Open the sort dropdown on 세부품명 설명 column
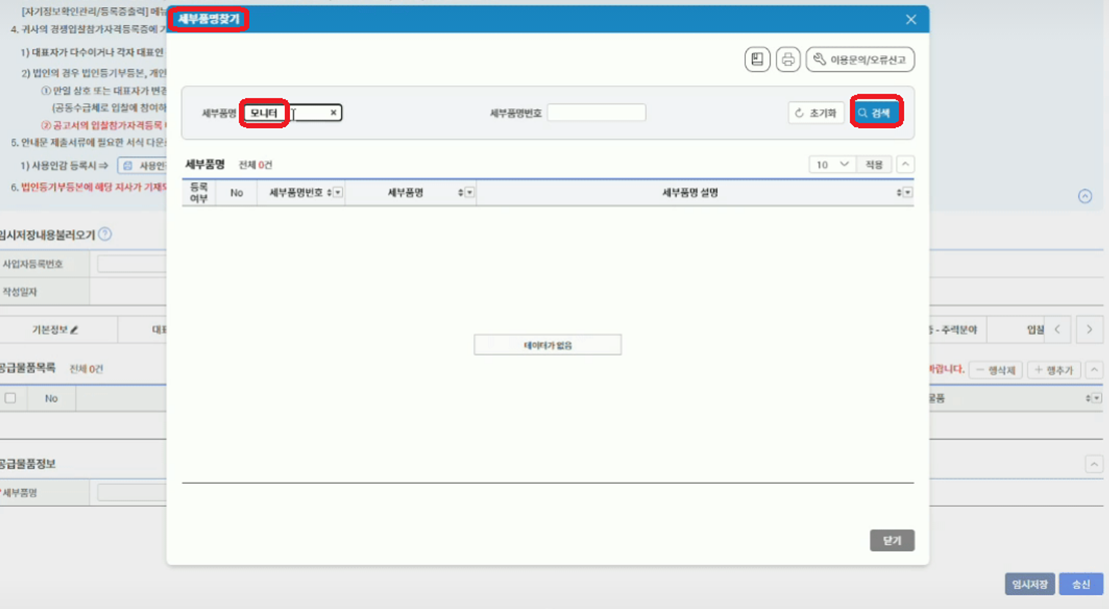This screenshot has width=1109, height=609. (906, 192)
